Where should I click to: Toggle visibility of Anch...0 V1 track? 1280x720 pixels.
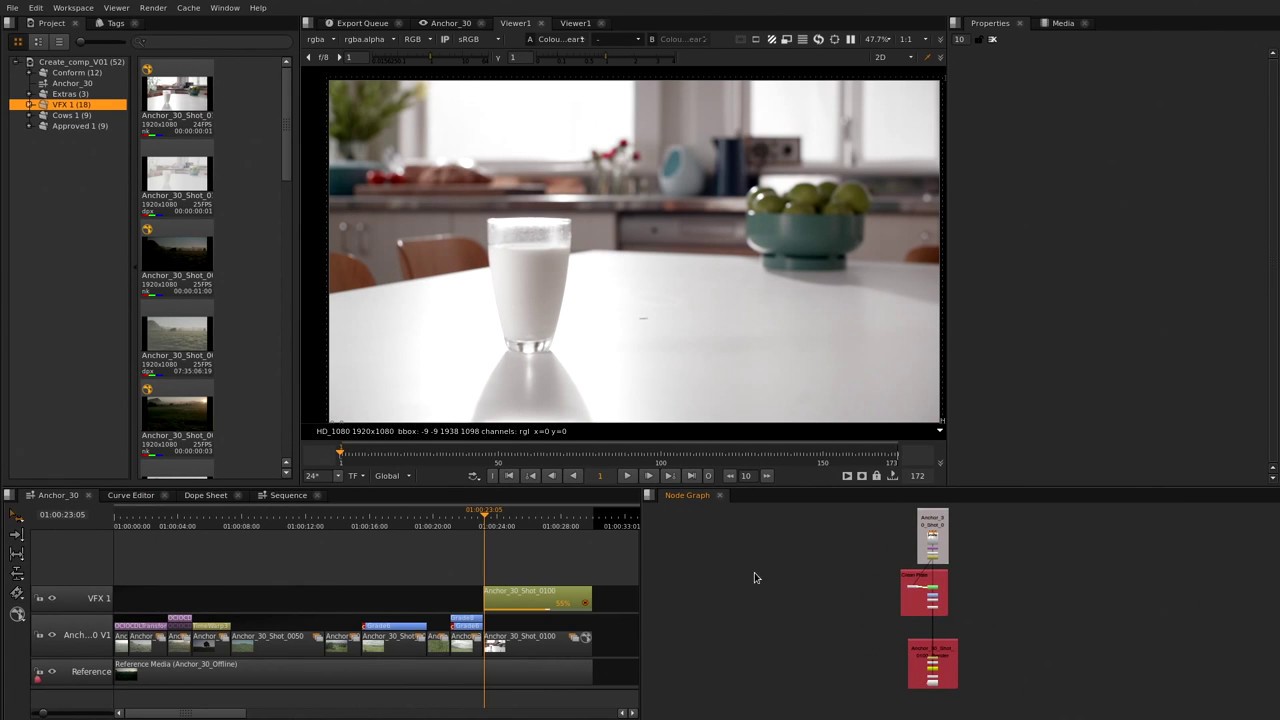(52, 635)
